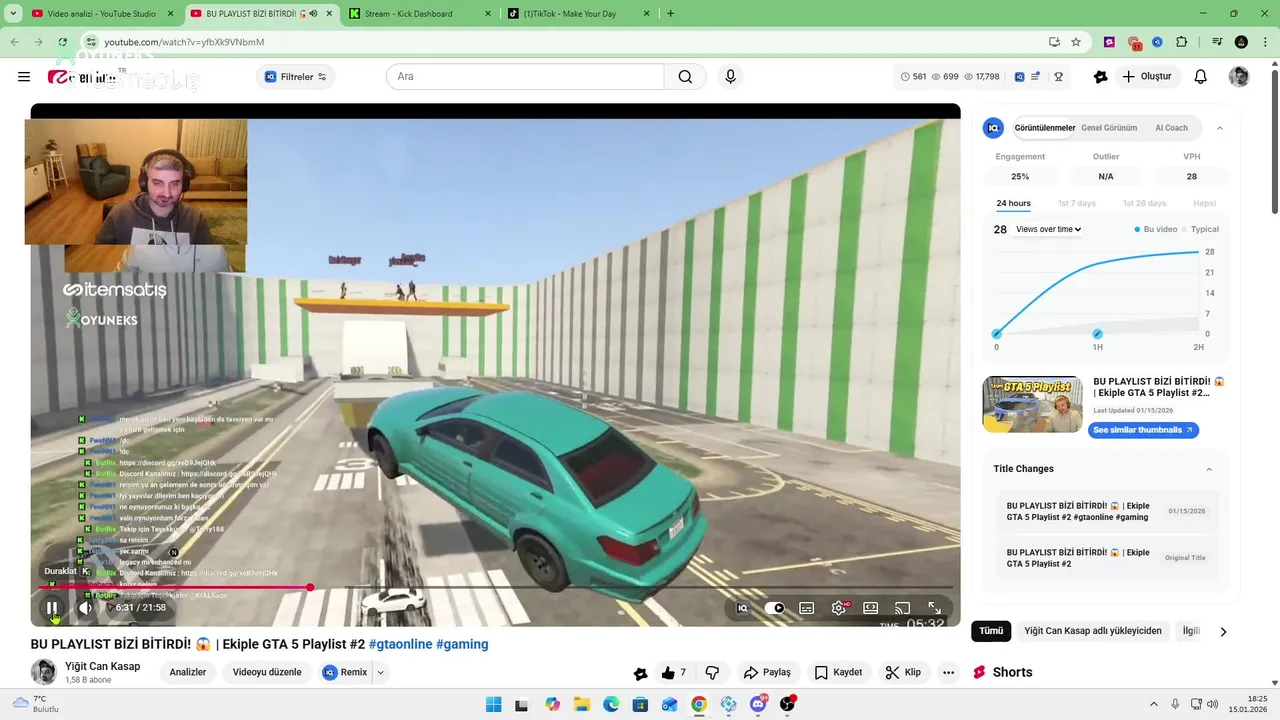Pause the video playback
This screenshot has height=720, width=1280.
(x=52, y=607)
